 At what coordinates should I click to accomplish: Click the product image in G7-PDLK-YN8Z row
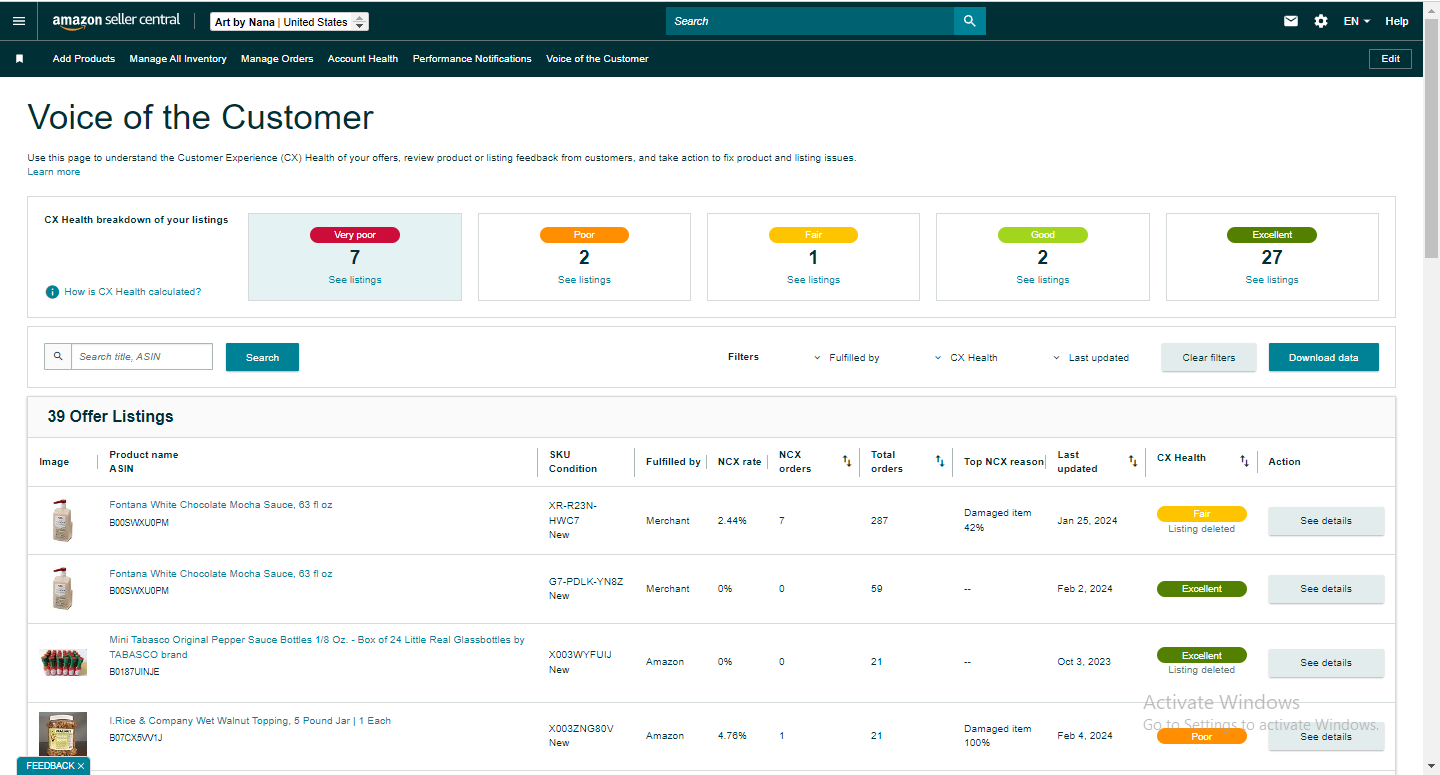tap(63, 589)
